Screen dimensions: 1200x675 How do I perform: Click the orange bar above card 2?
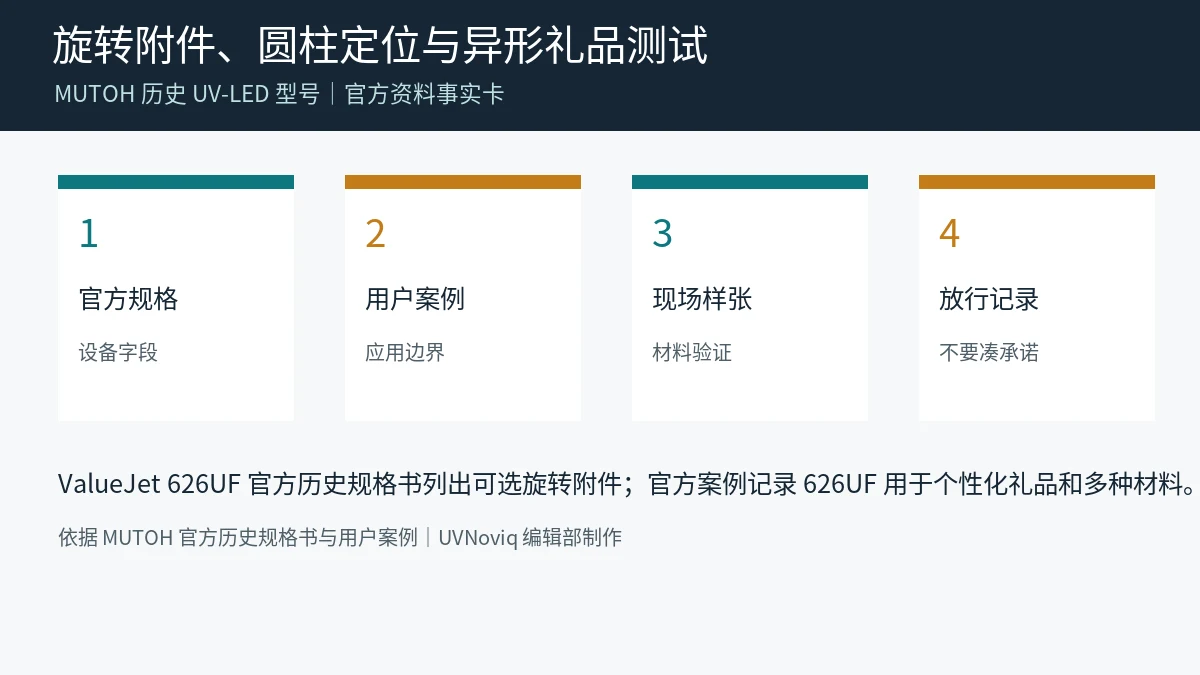point(463,182)
